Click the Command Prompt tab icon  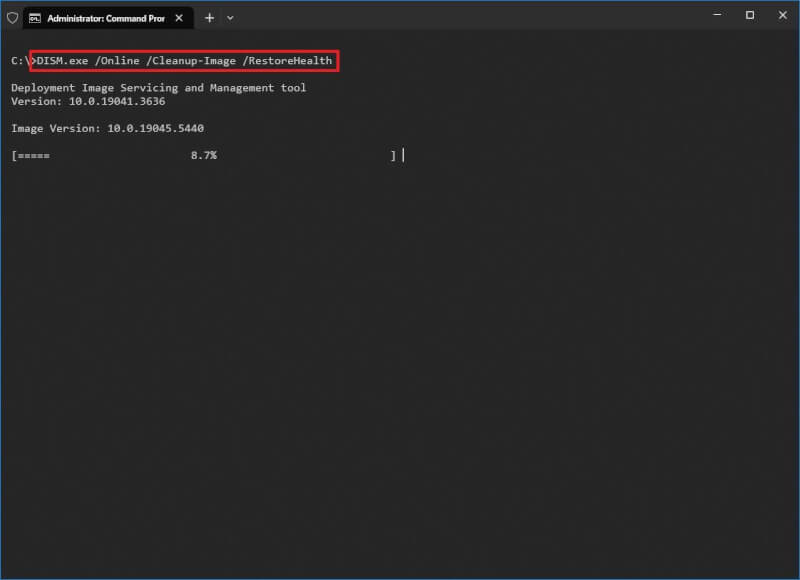[35, 18]
